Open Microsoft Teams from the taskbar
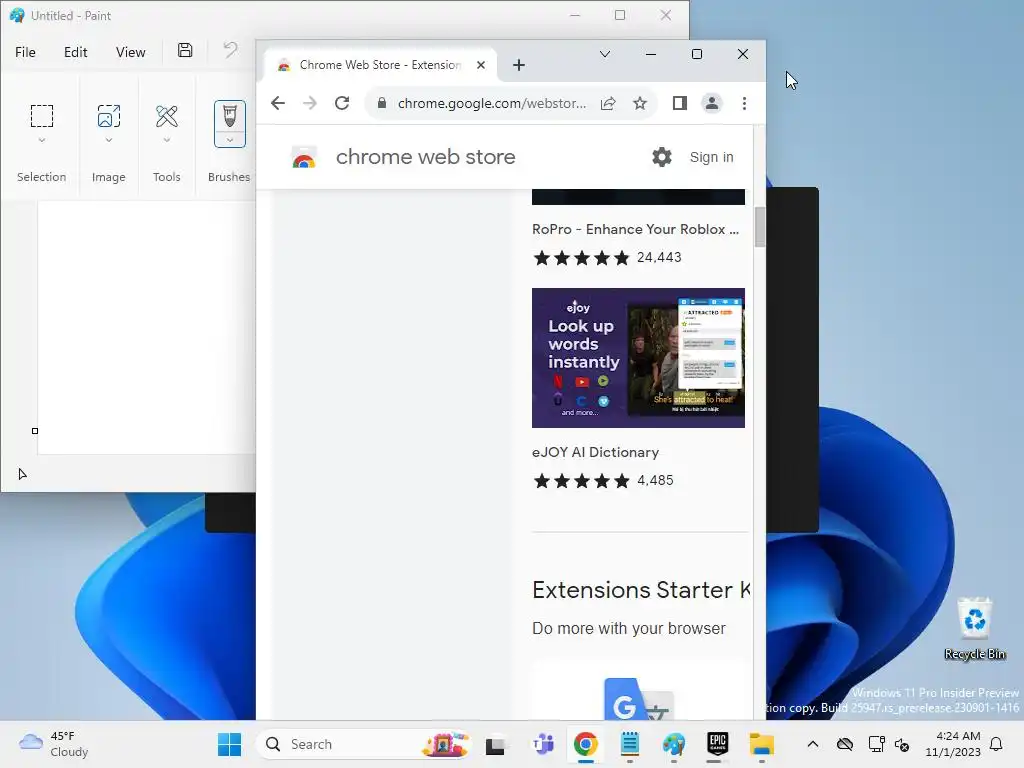 pos(543,744)
